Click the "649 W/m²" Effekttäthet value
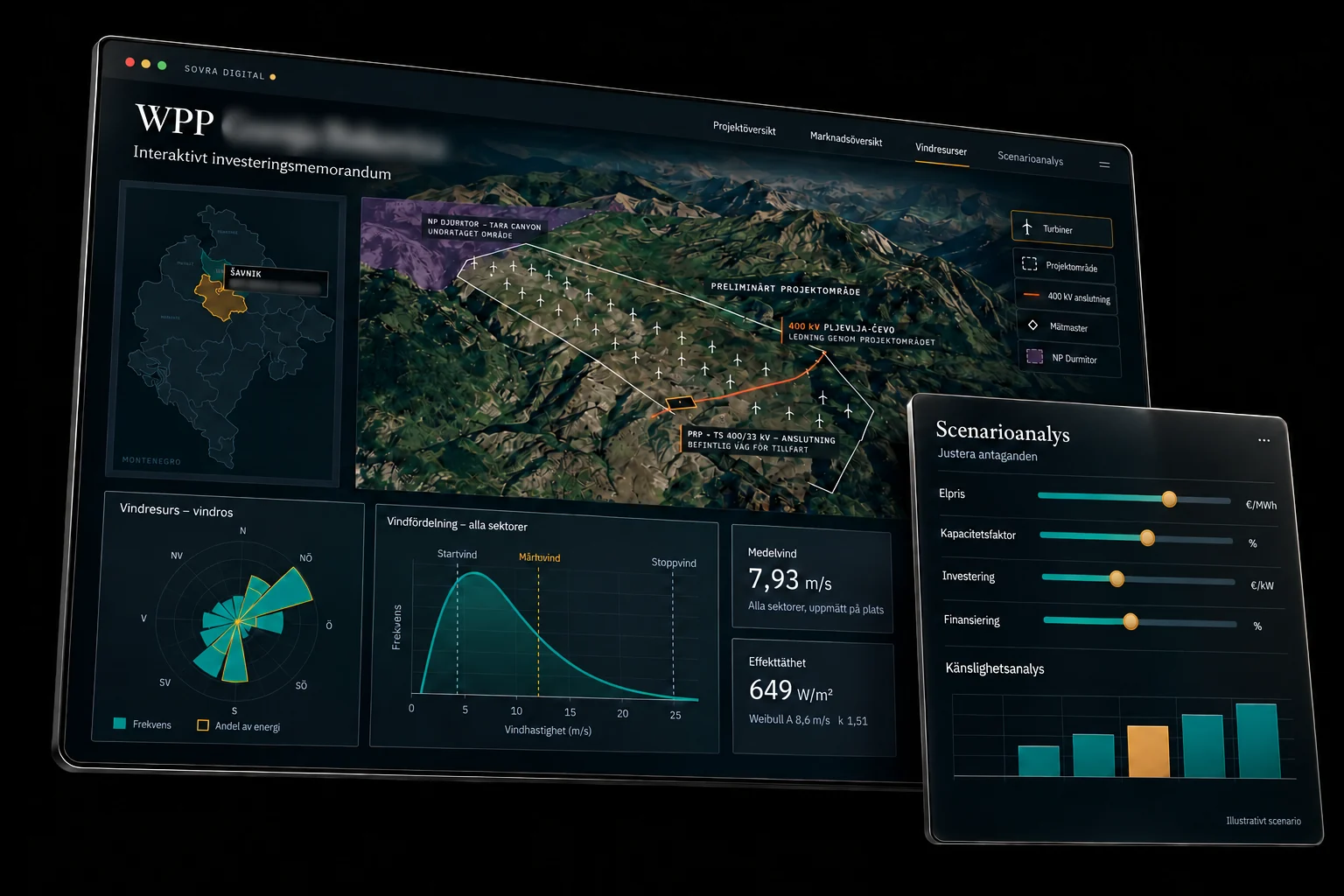Screen dimensions: 1344x896 791,690
